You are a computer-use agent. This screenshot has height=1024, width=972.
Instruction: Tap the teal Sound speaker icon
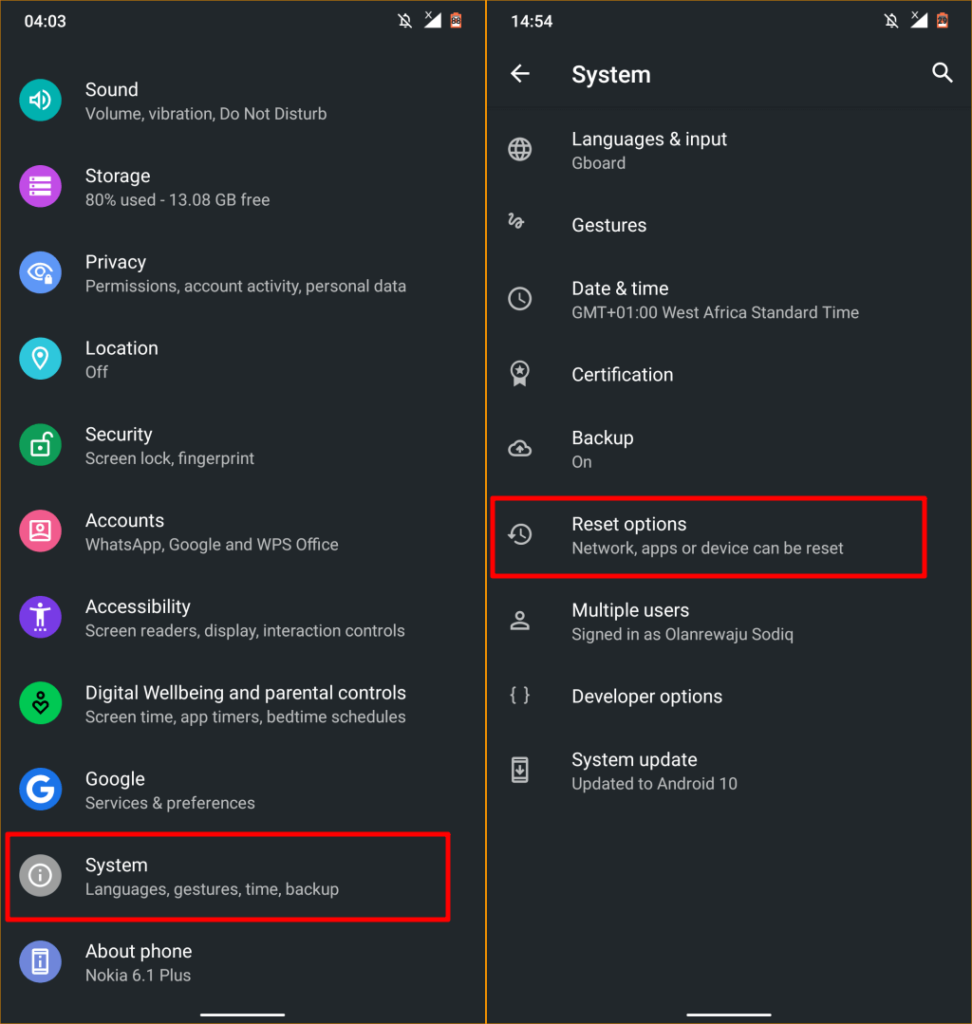40,100
